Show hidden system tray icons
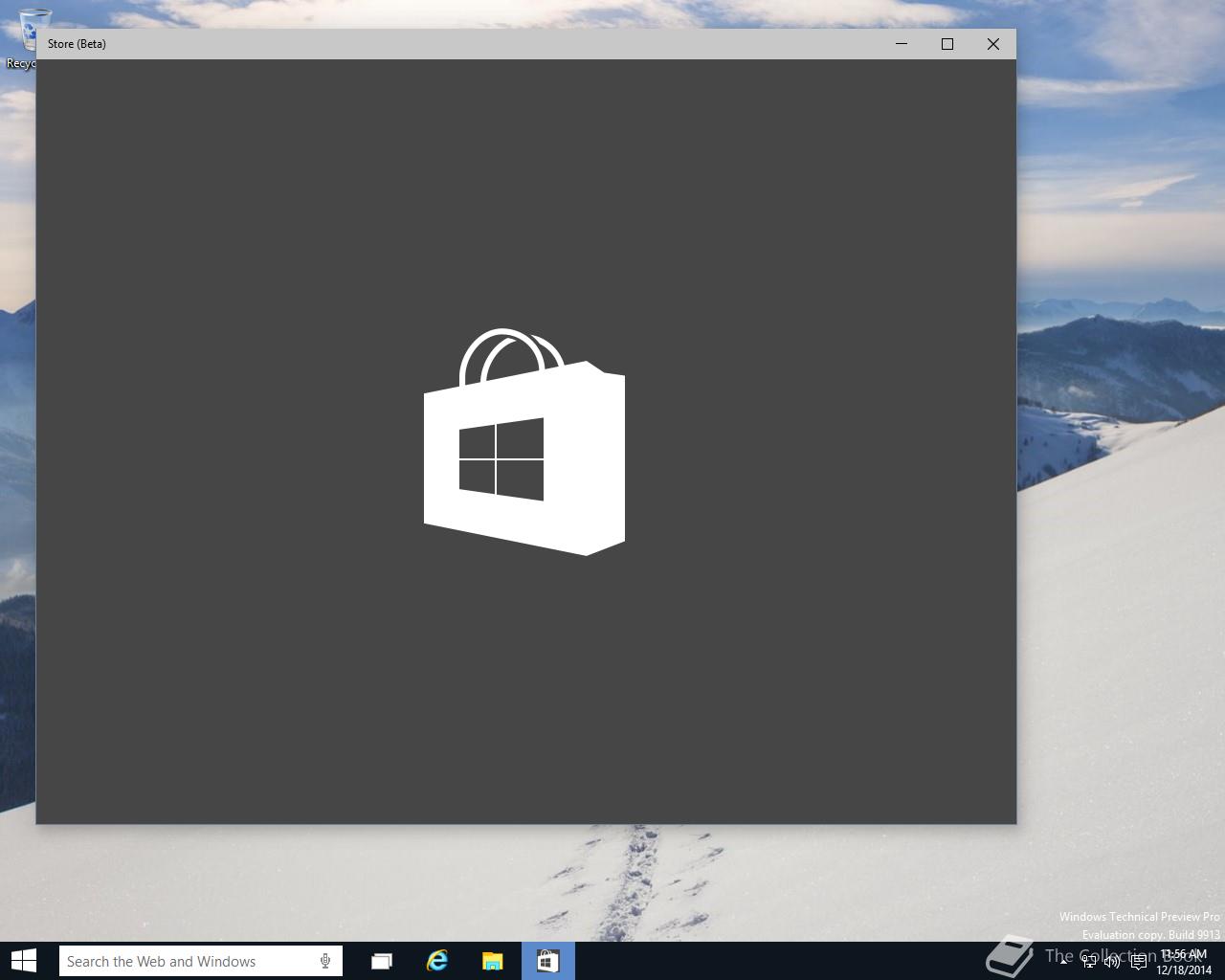The image size is (1225, 980). click(1063, 962)
